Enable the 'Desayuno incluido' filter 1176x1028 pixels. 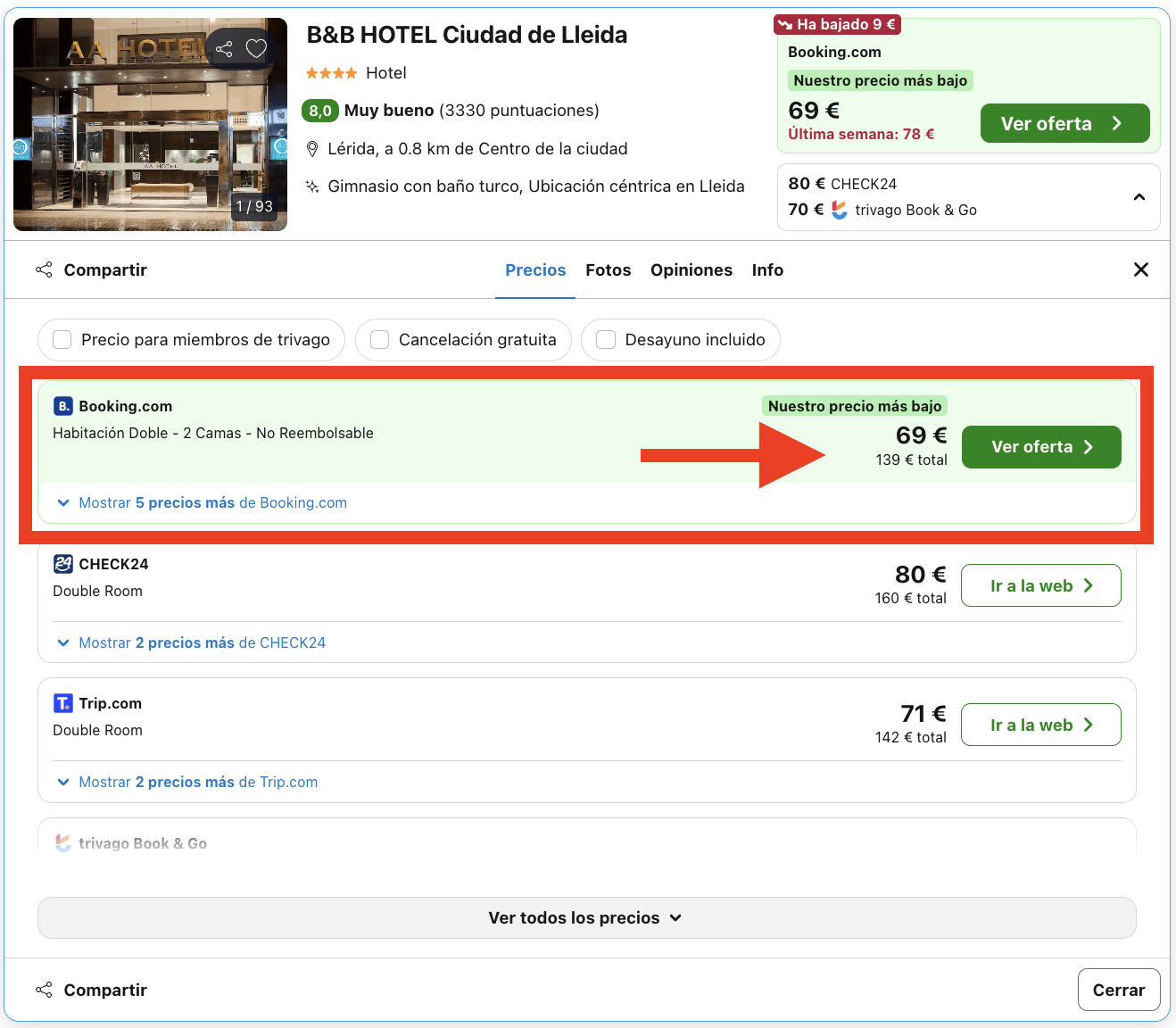click(x=606, y=340)
